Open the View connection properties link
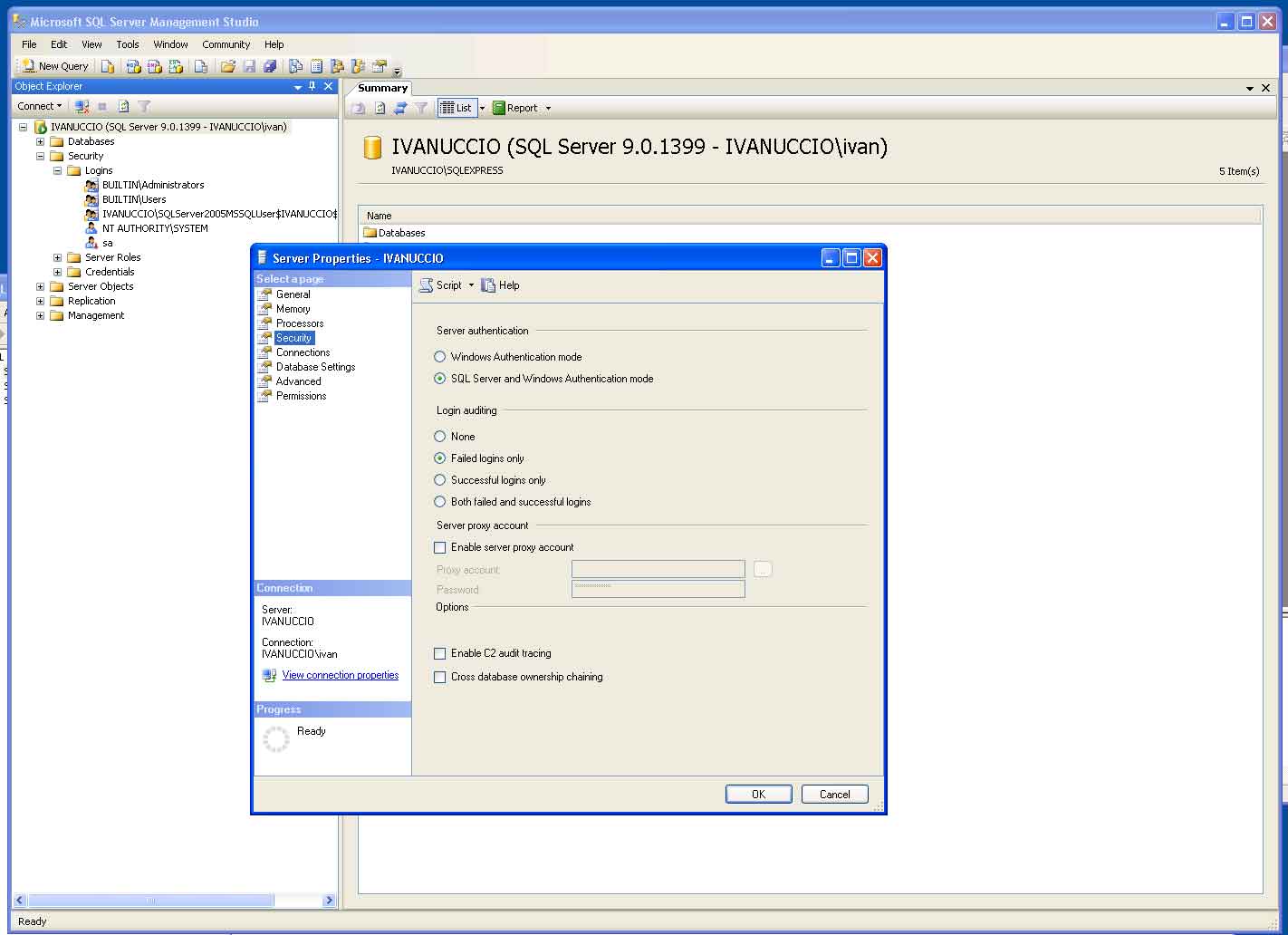Viewport: 1288px width, 935px height. 341,675
